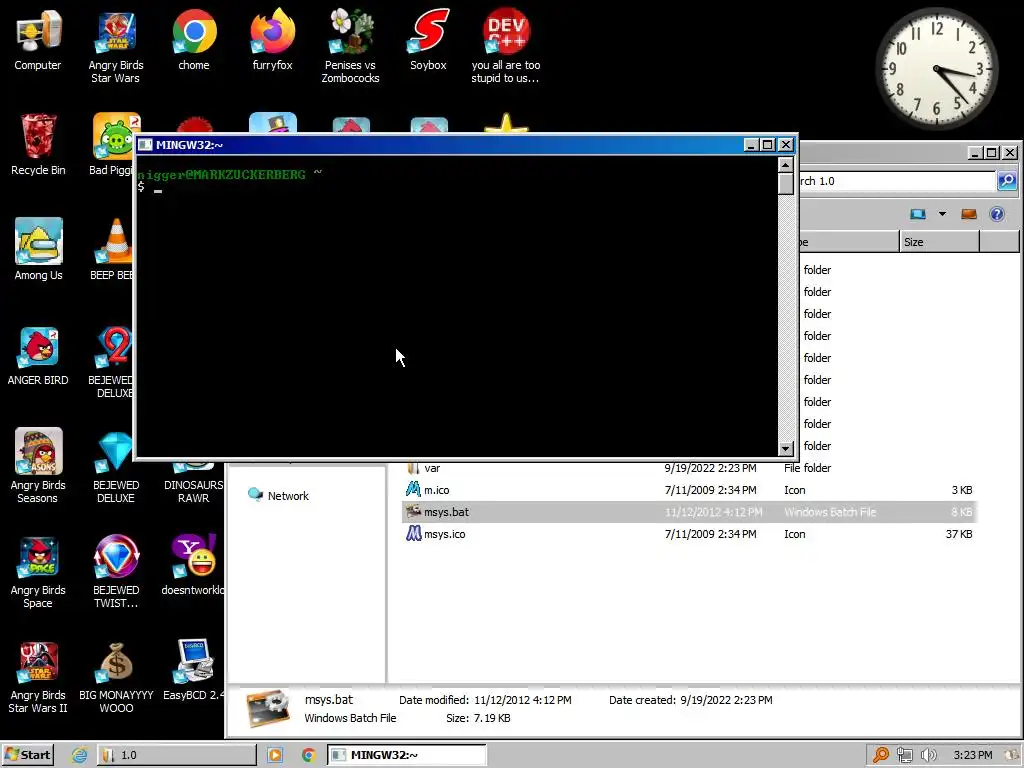Select the msys.bat file row
Viewport: 1024px width, 768px height.
coord(689,512)
